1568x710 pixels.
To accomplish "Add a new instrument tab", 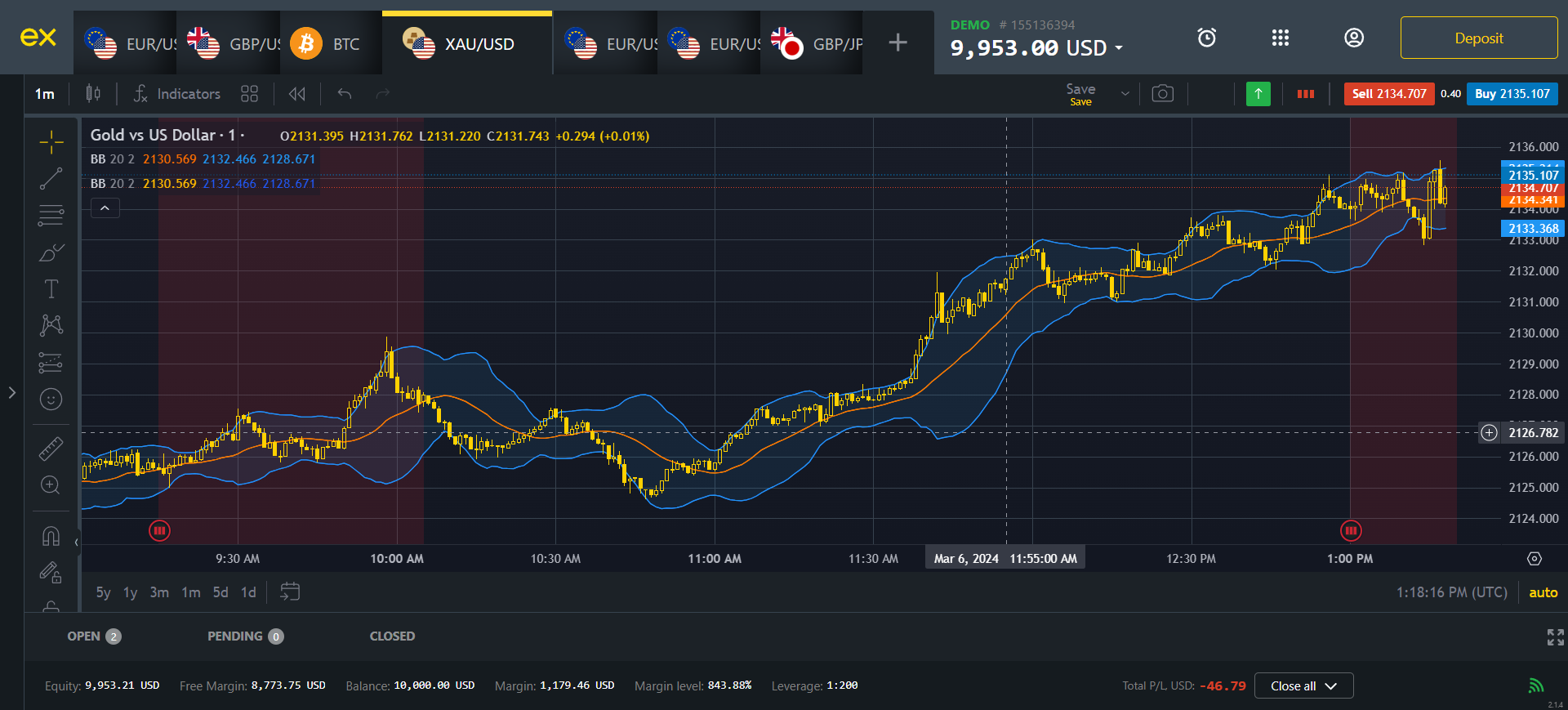I will coord(898,42).
